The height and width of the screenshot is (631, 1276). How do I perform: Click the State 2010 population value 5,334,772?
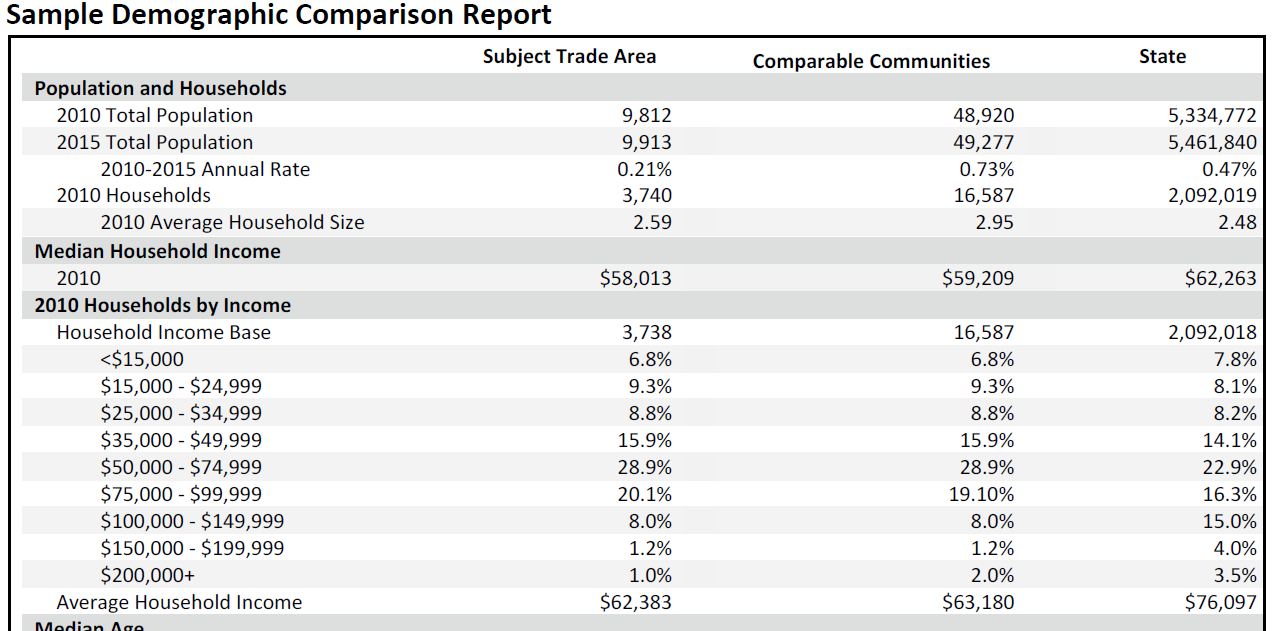click(1212, 115)
